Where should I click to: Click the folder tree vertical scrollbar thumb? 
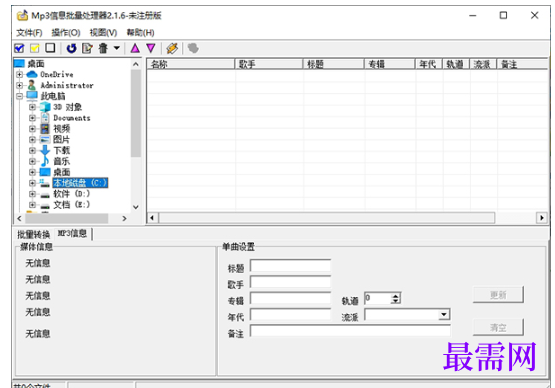(x=136, y=113)
